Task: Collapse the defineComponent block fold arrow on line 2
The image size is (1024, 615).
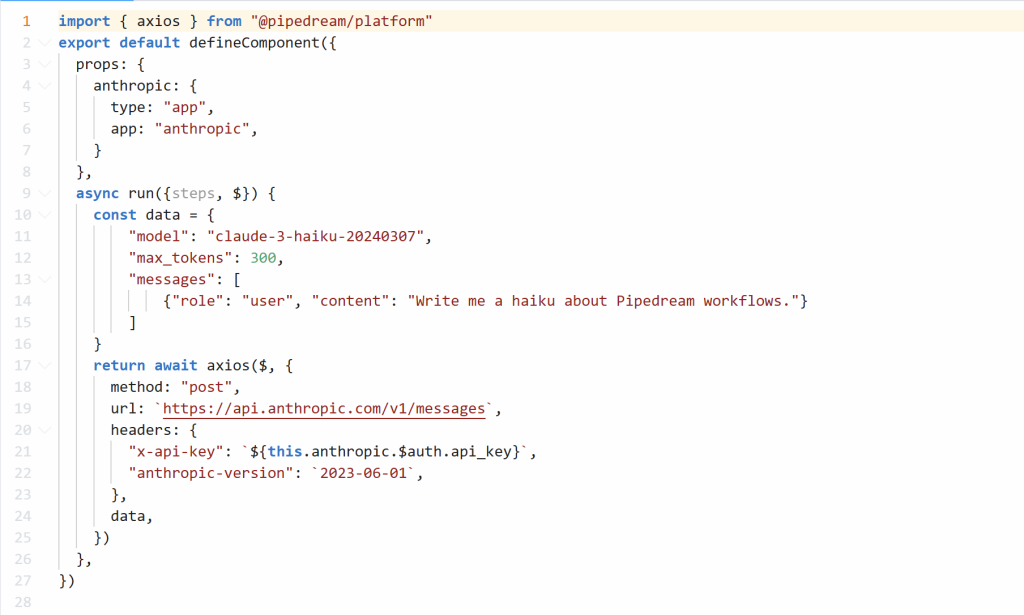Action: pos(44,43)
